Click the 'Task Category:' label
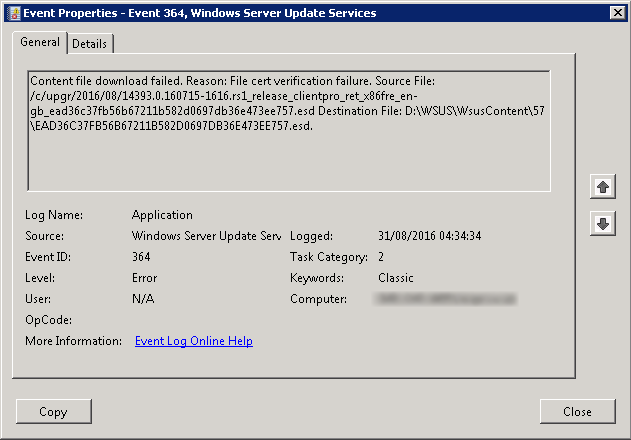This screenshot has height=440, width=631. pyautogui.click(x=329, y=257)
